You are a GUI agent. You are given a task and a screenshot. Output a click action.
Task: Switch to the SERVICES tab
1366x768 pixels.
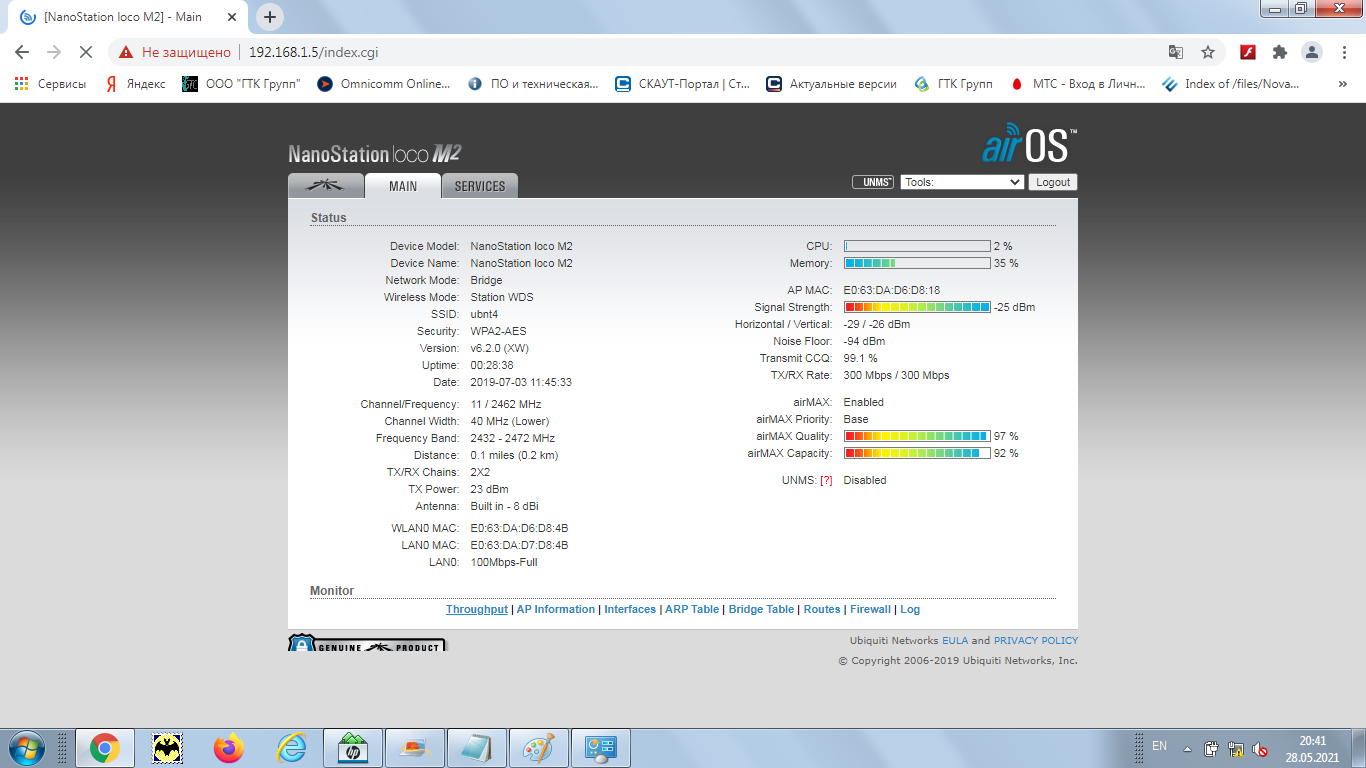(480, 186)
